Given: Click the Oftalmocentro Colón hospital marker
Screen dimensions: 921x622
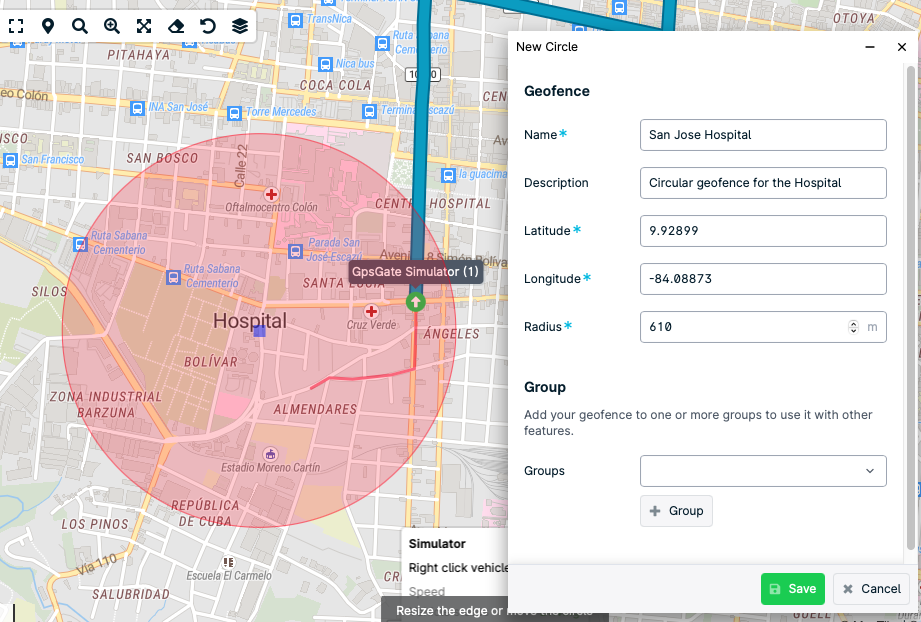Looking at the screenshot, I should 271,194.
